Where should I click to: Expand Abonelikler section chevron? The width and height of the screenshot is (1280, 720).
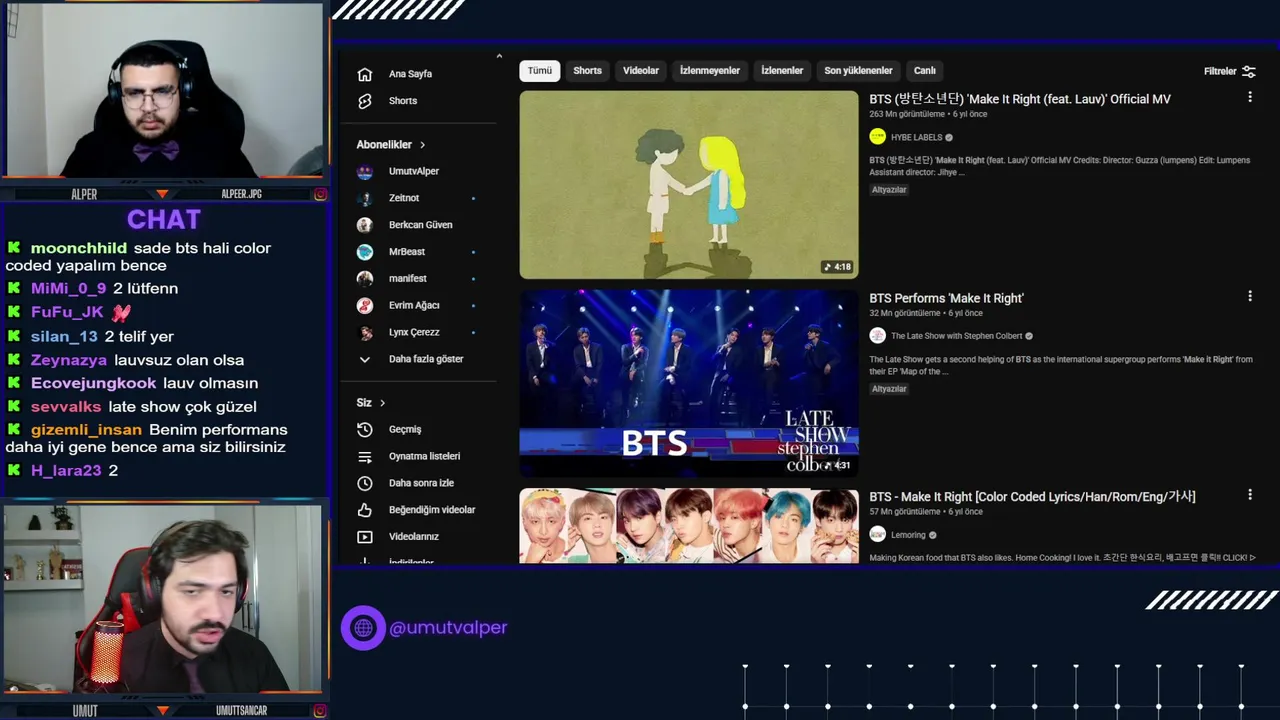[423, 145]
